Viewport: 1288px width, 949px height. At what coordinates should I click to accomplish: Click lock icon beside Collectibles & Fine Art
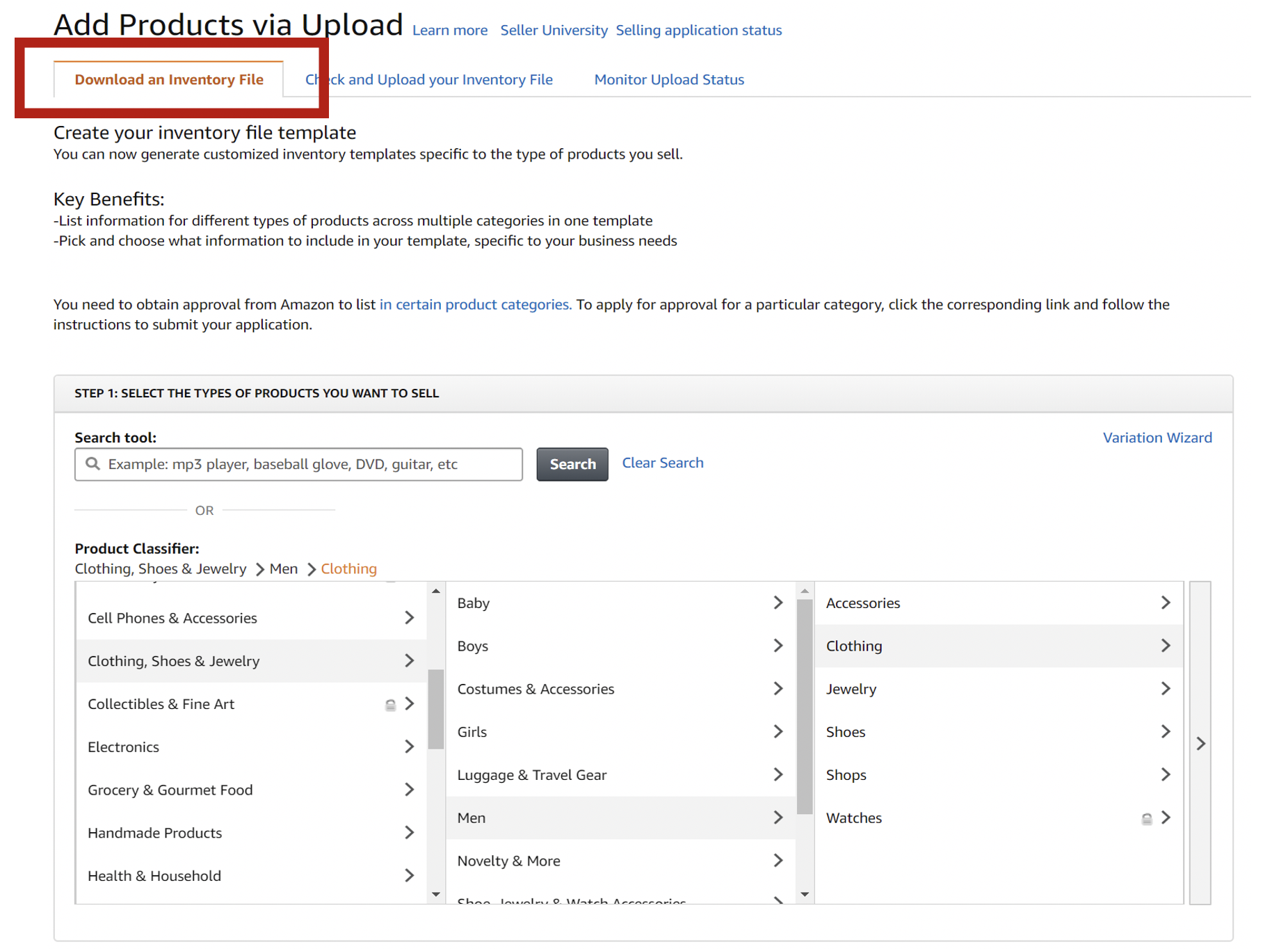click(x=391, y=705)
